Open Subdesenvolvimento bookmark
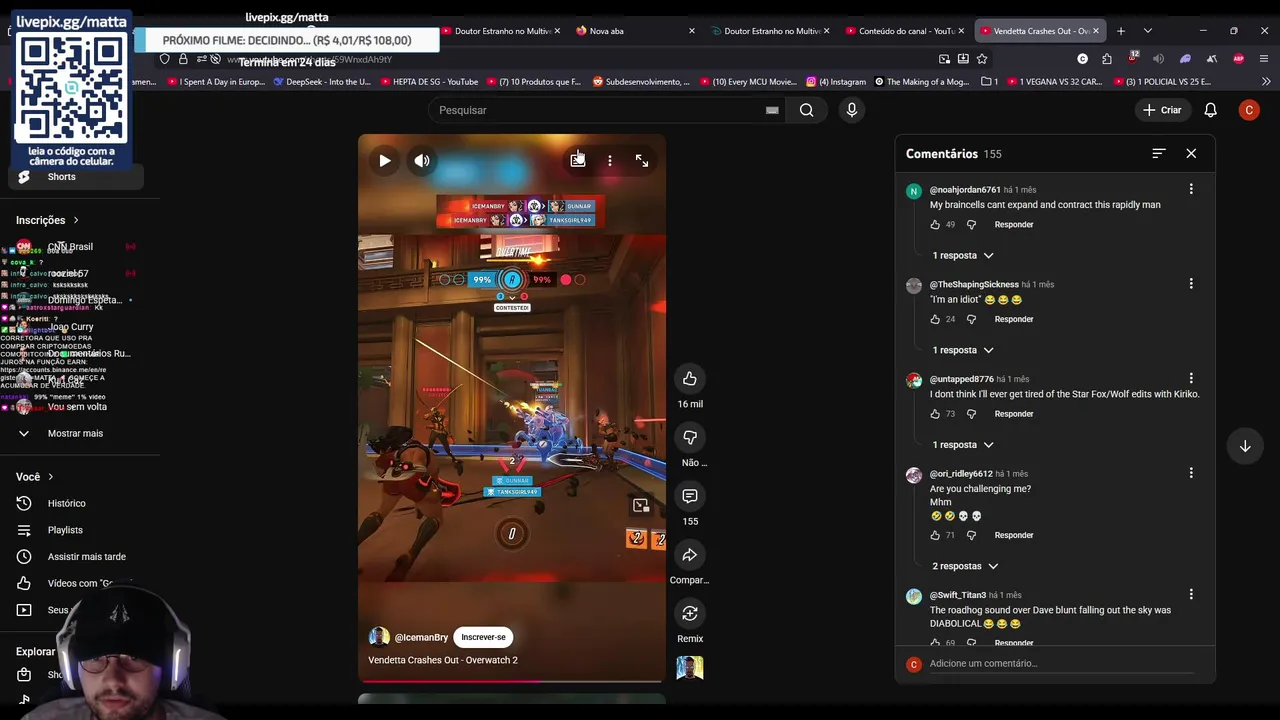 pos(641,82)
